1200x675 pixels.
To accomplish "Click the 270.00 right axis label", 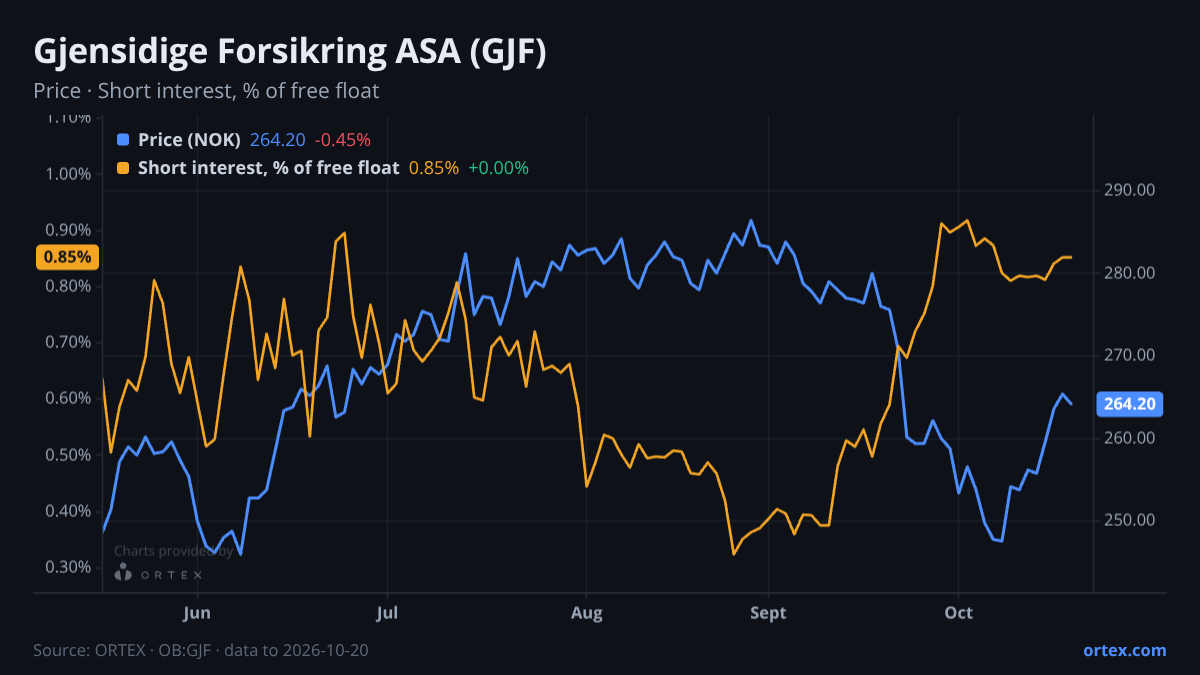I will [1130, 355].
